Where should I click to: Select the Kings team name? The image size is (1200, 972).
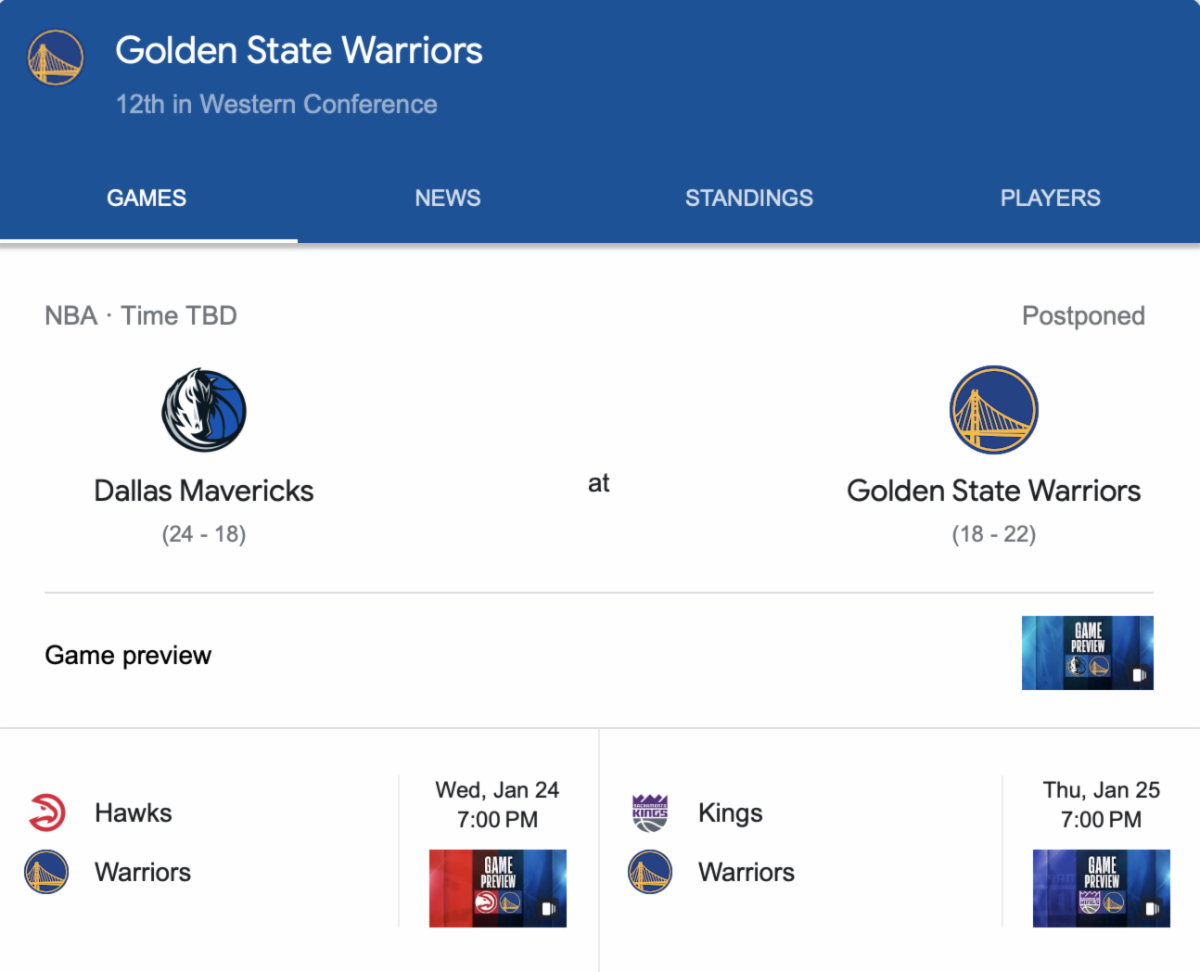[x=730, y=813]
